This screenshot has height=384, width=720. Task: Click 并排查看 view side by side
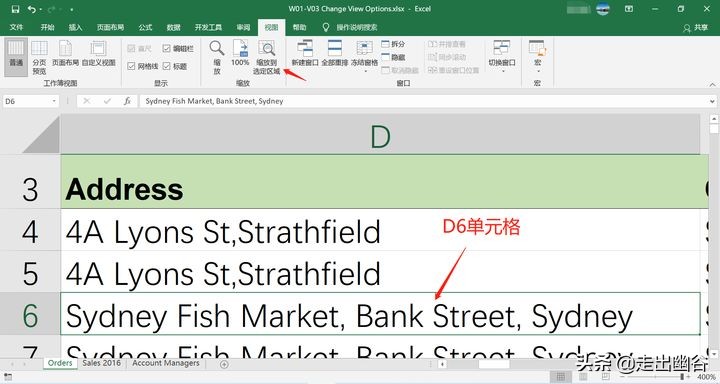447,44
